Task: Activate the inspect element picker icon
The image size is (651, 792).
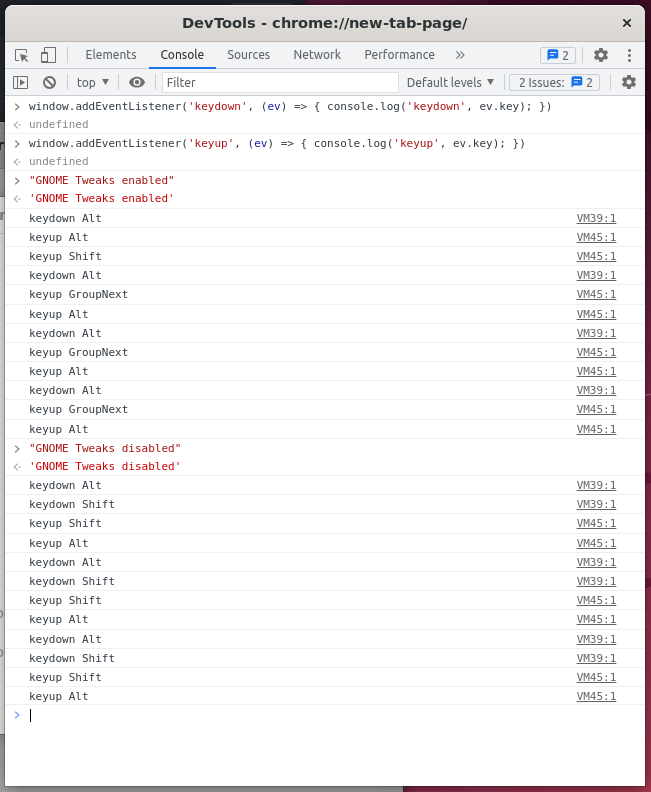Action: click(x=22, y=55)
